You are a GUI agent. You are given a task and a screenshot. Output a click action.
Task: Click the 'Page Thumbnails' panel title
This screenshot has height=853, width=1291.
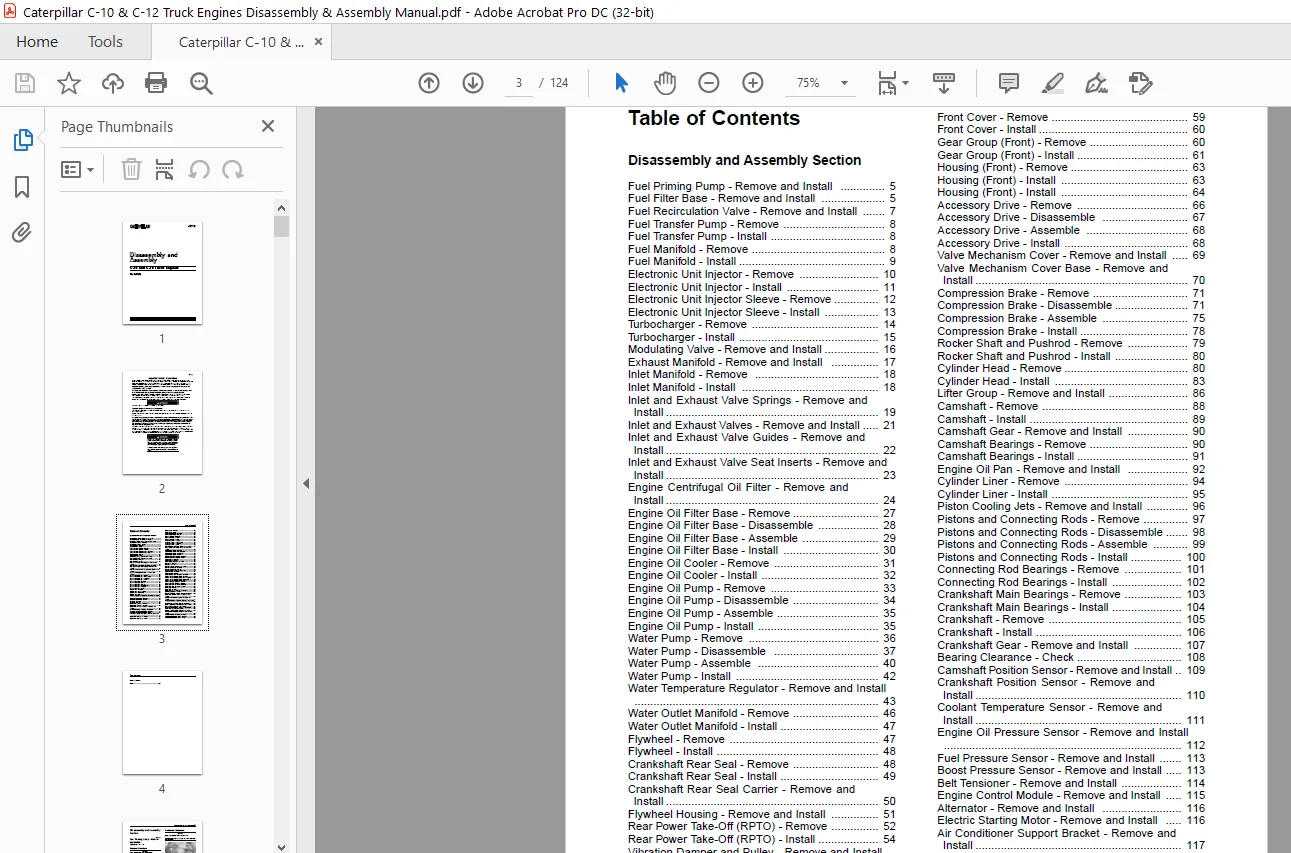tap(117, 127)
